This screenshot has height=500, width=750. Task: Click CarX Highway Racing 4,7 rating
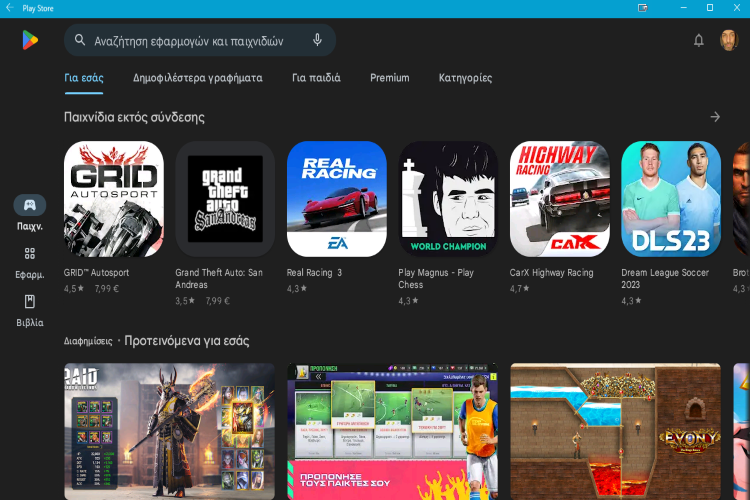click(x=519, y=289)
